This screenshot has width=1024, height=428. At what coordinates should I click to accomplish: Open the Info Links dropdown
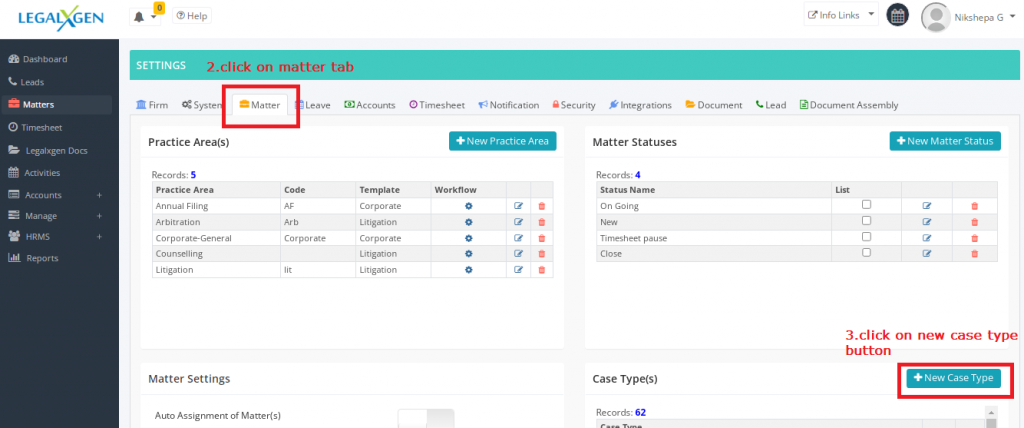pos(841,16)
